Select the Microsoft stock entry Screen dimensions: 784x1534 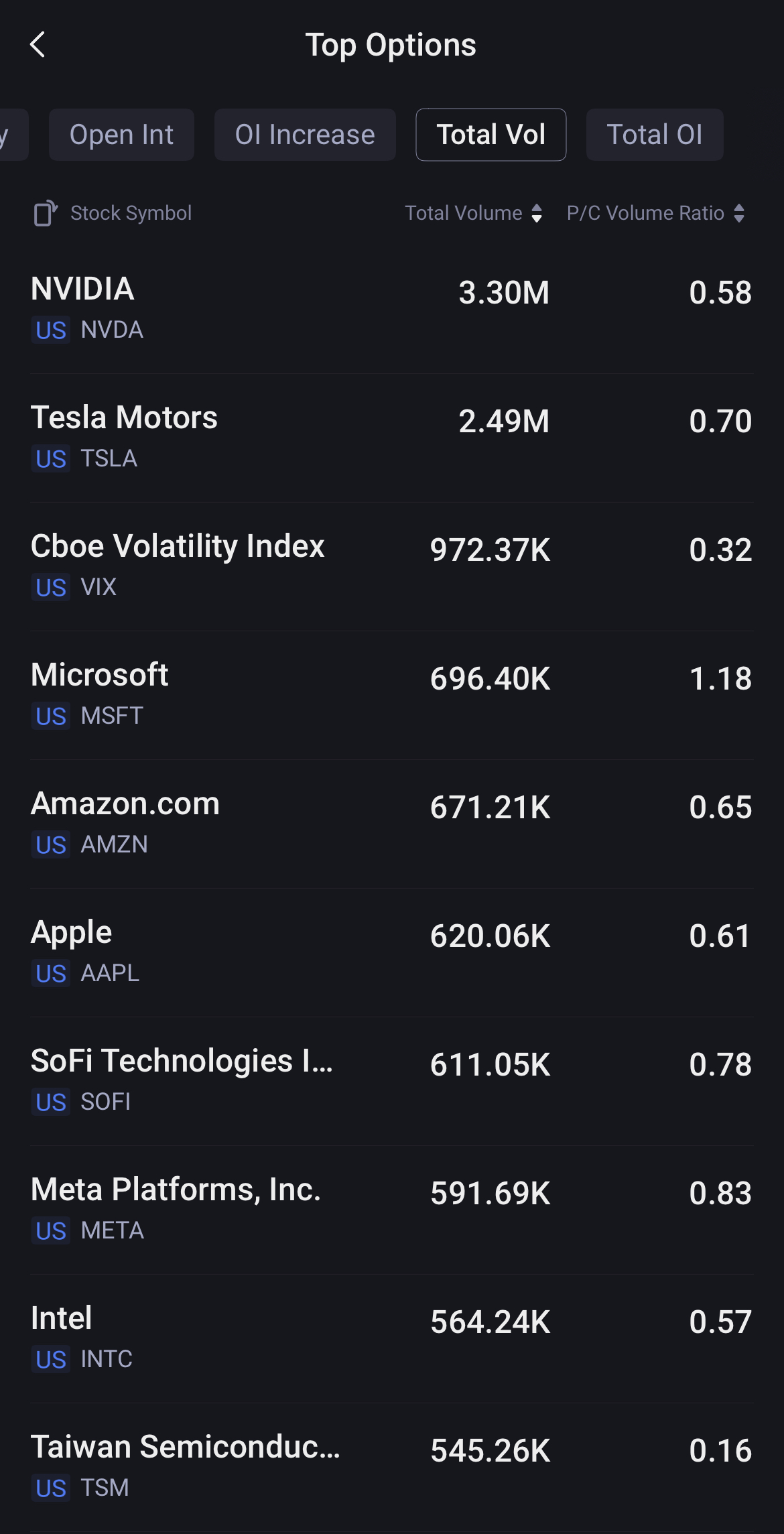[391, 694]
